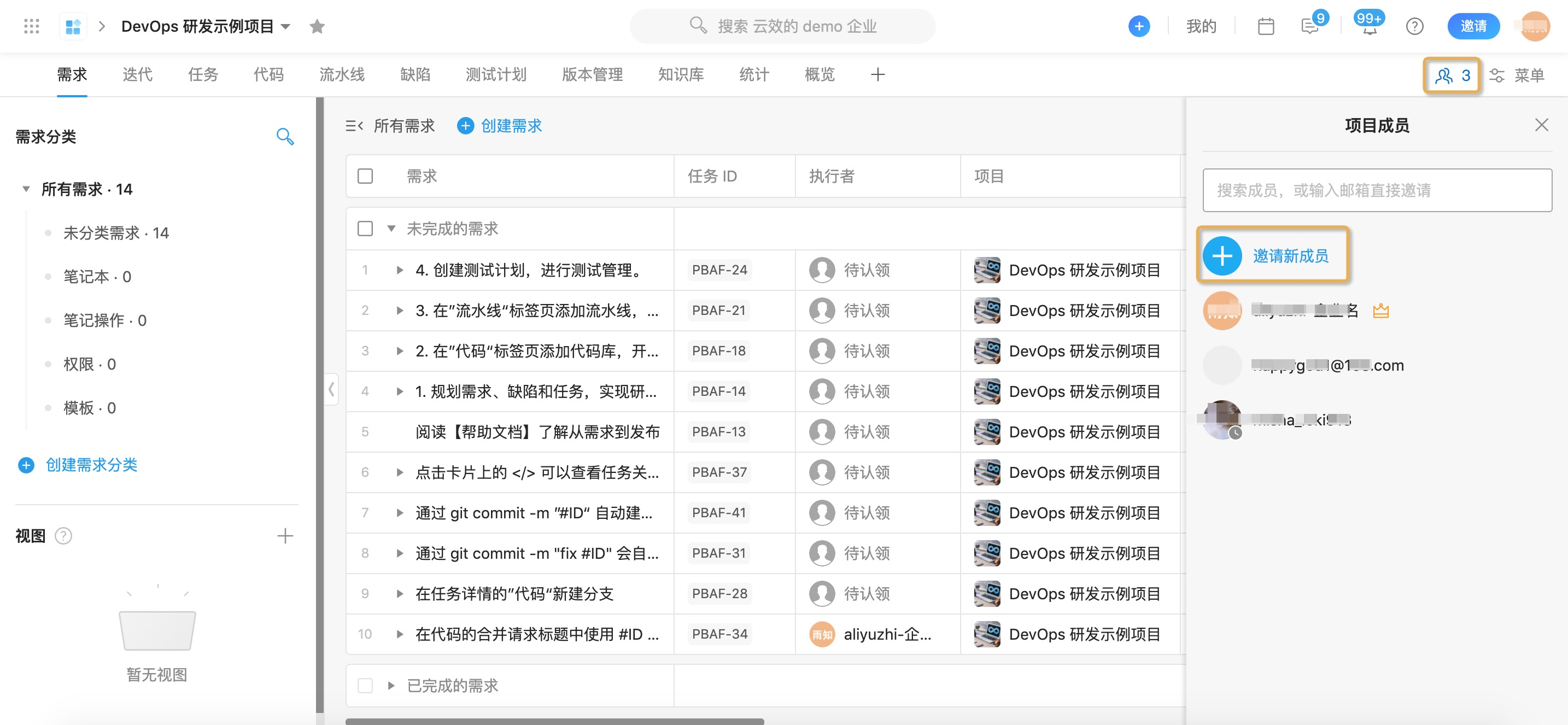The height and width of the screenshot is (725, 1568).
Task: Click the invite new members plus icon
Action: coord(1223,255)
